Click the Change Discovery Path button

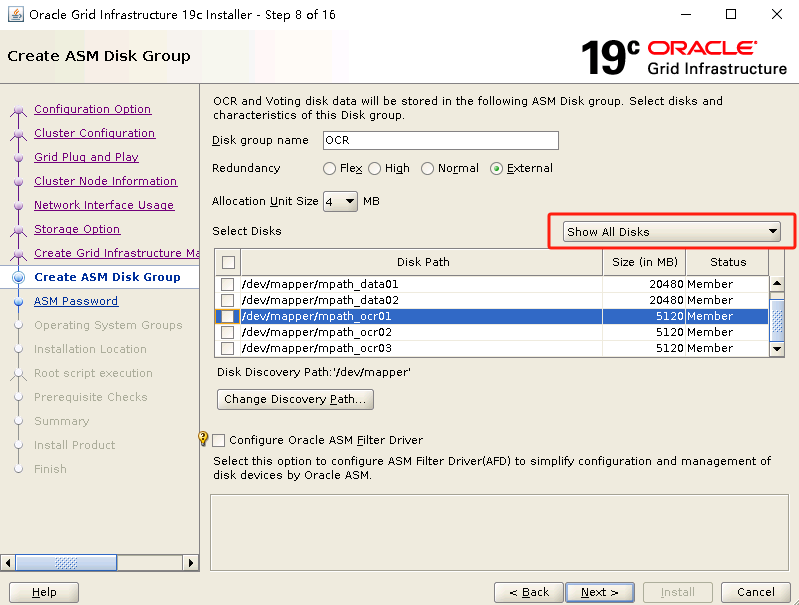point(296,399)
